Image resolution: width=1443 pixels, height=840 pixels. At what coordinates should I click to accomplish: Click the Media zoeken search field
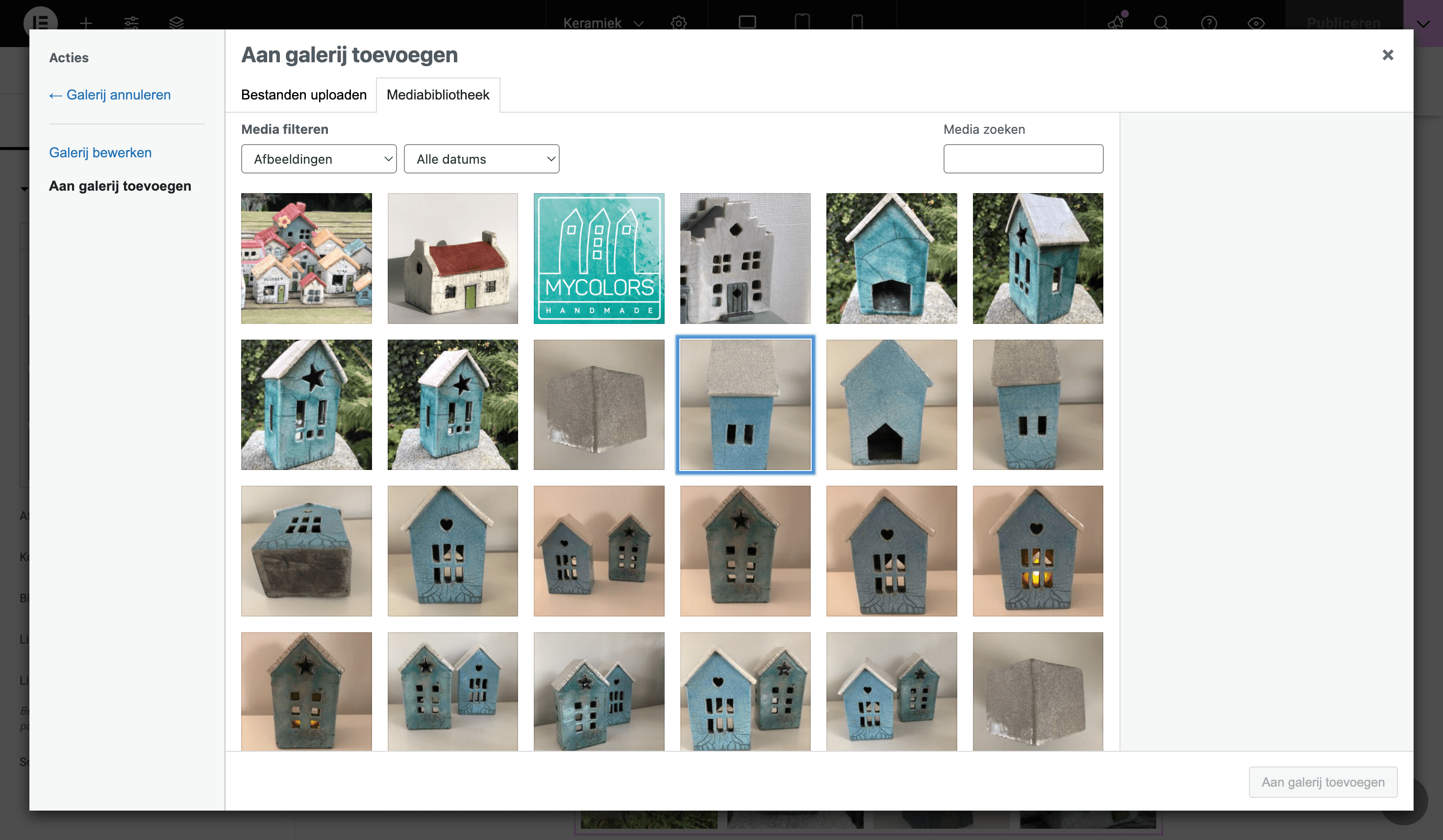[1023, 159]
